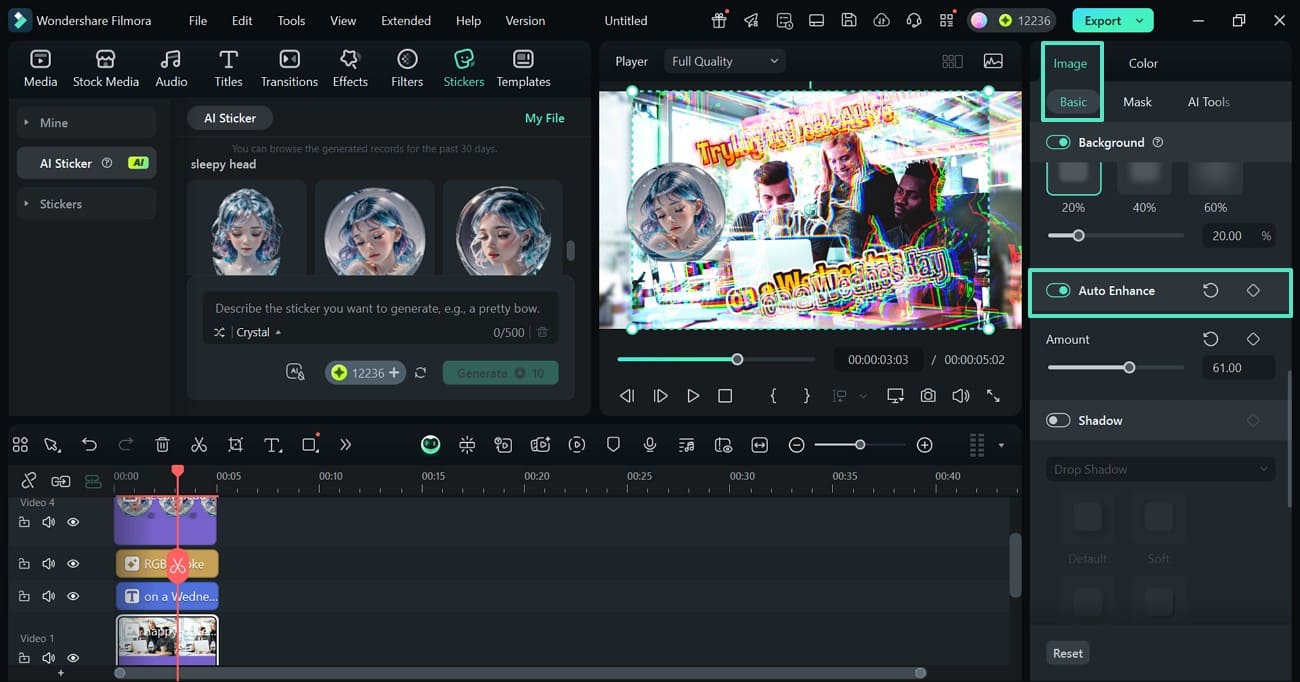
Task: Reset the Auto Enhance setting
Action: [x=1210, y=291]
